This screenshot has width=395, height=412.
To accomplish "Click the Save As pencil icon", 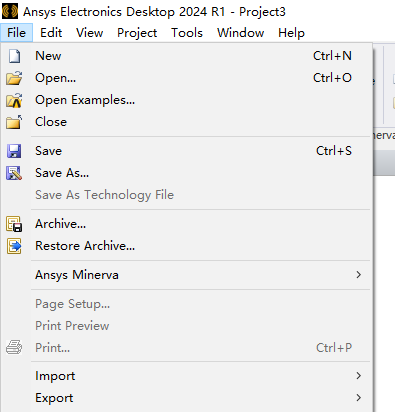I will click(x=14, y=173).
